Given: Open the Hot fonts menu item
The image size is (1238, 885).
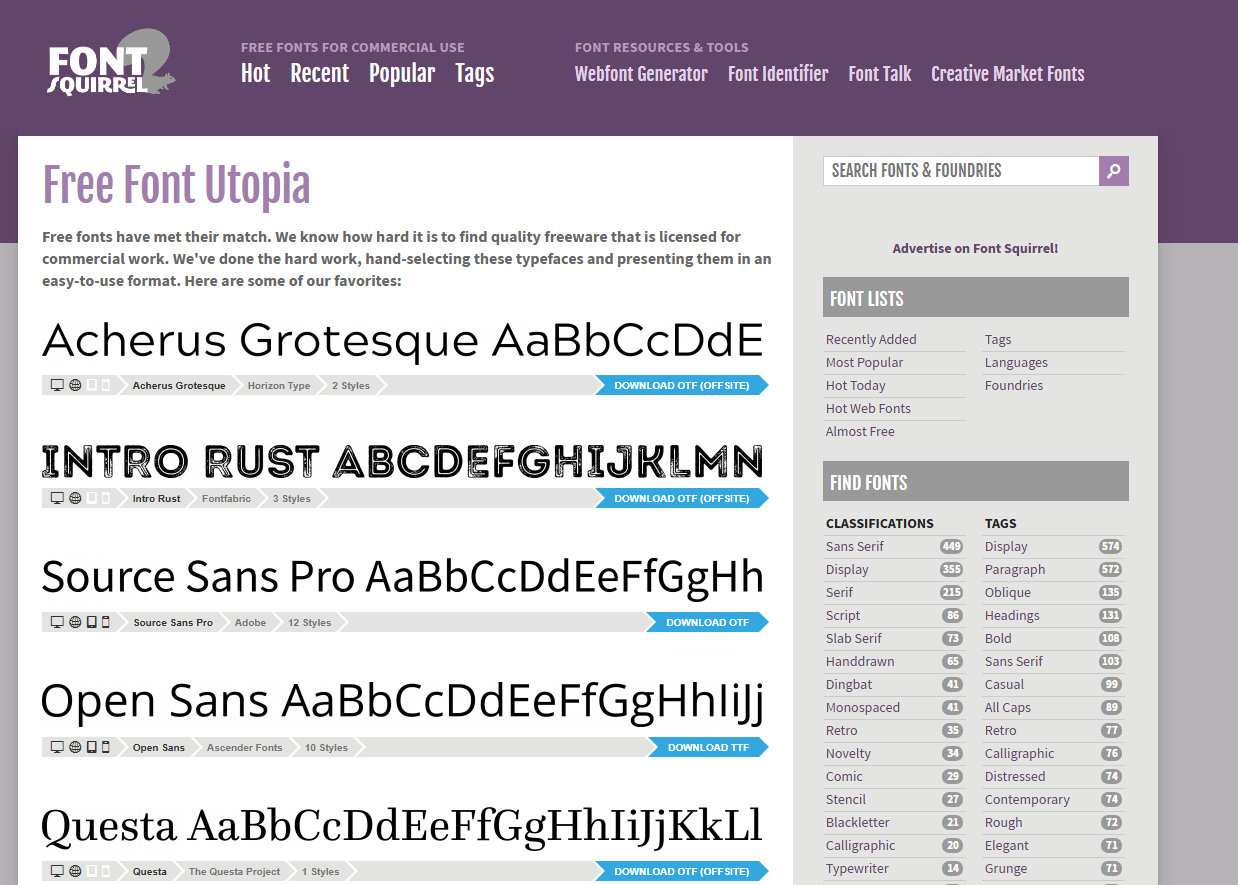Looking at the screenshot, I should coord(255,74).
